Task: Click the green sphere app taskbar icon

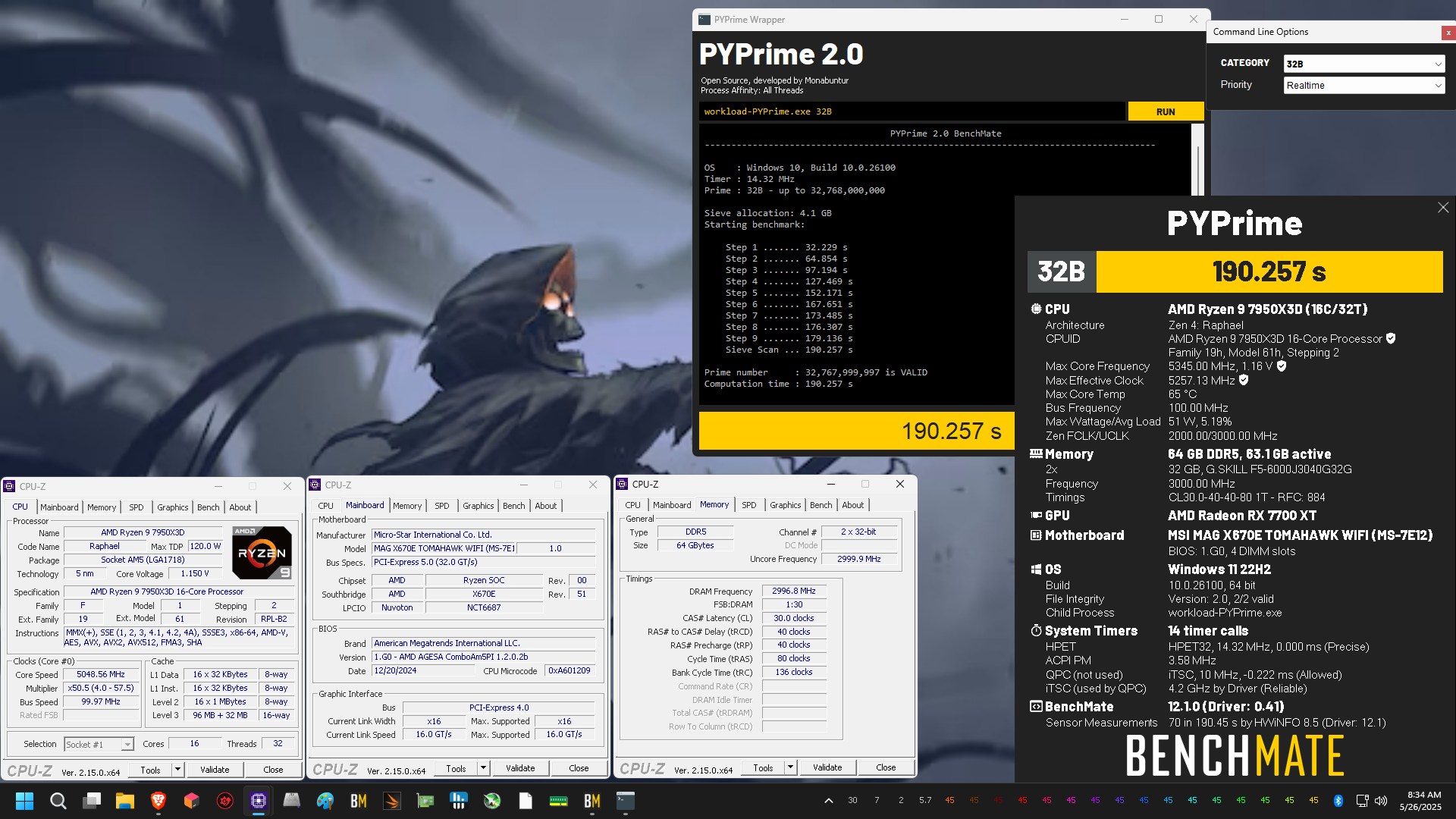Action: coord(492,801)
